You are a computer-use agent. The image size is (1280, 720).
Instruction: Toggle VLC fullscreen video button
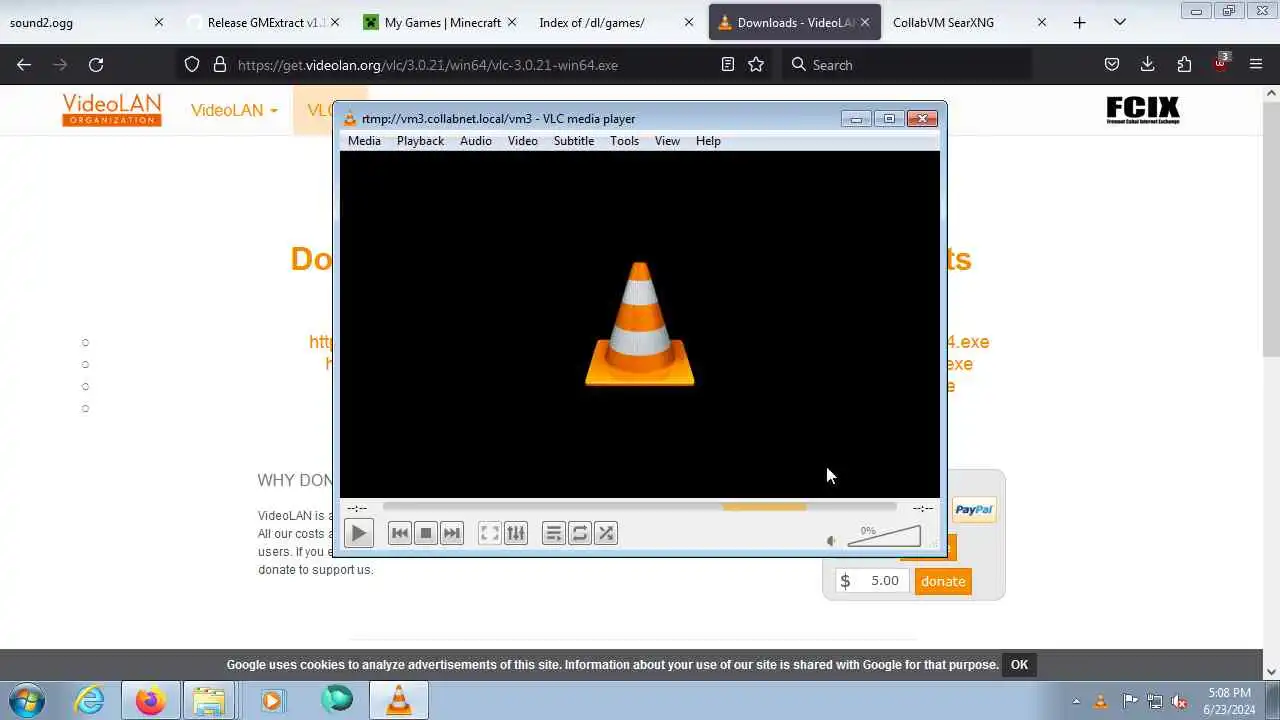point(489,533)
